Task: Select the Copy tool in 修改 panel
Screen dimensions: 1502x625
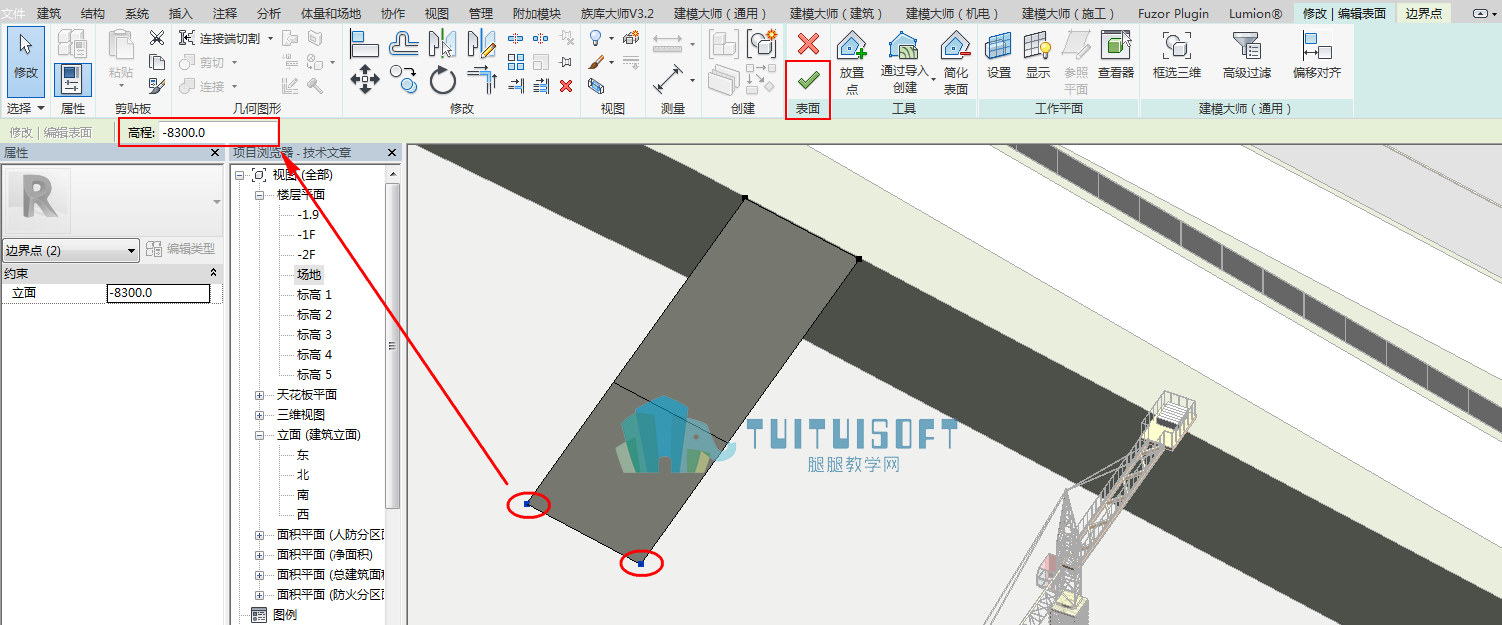Action: pos(404,79)
